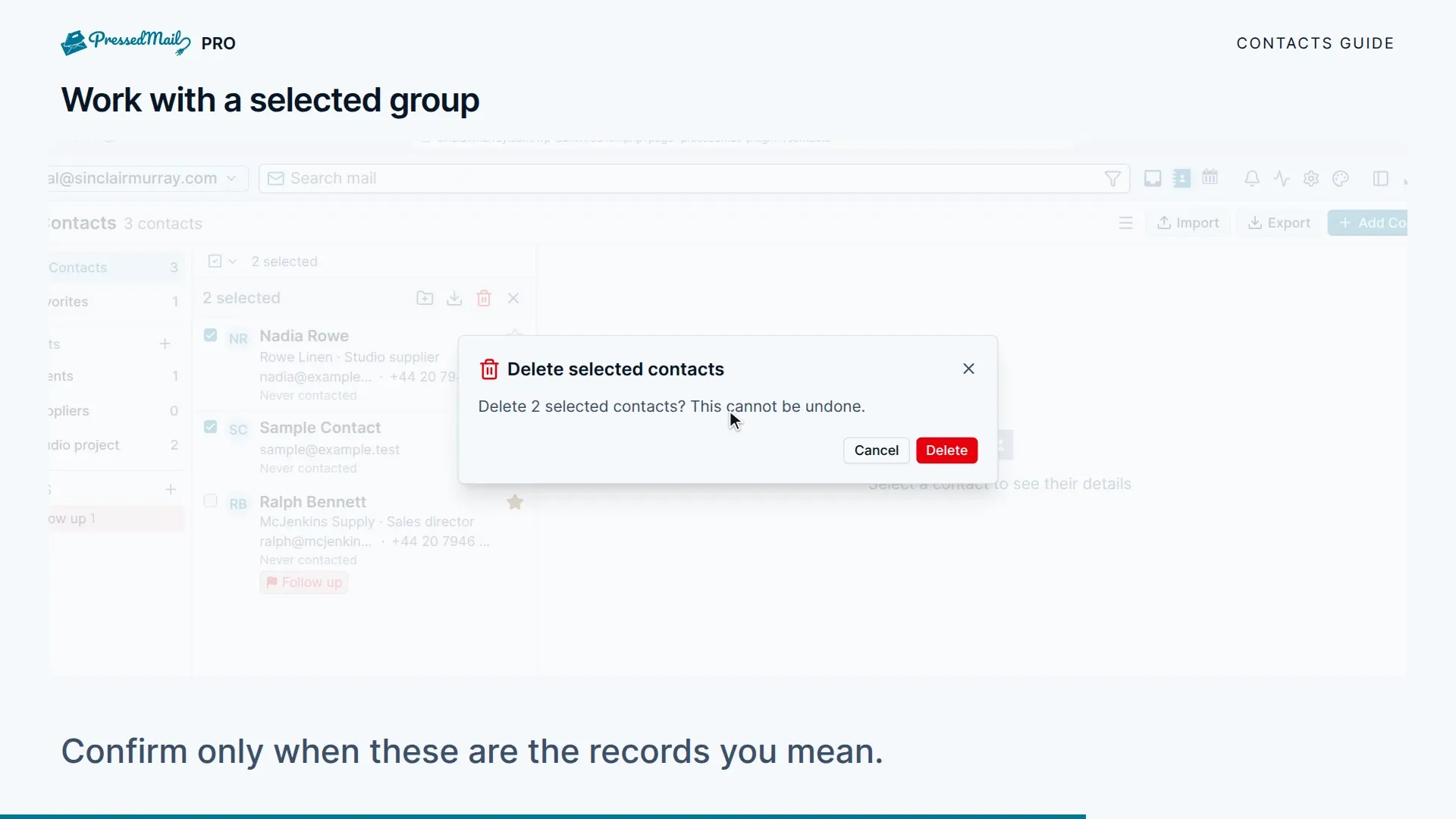Open notifications bell icon
The image size is (1456, 819).
(x=1252, y=179)
